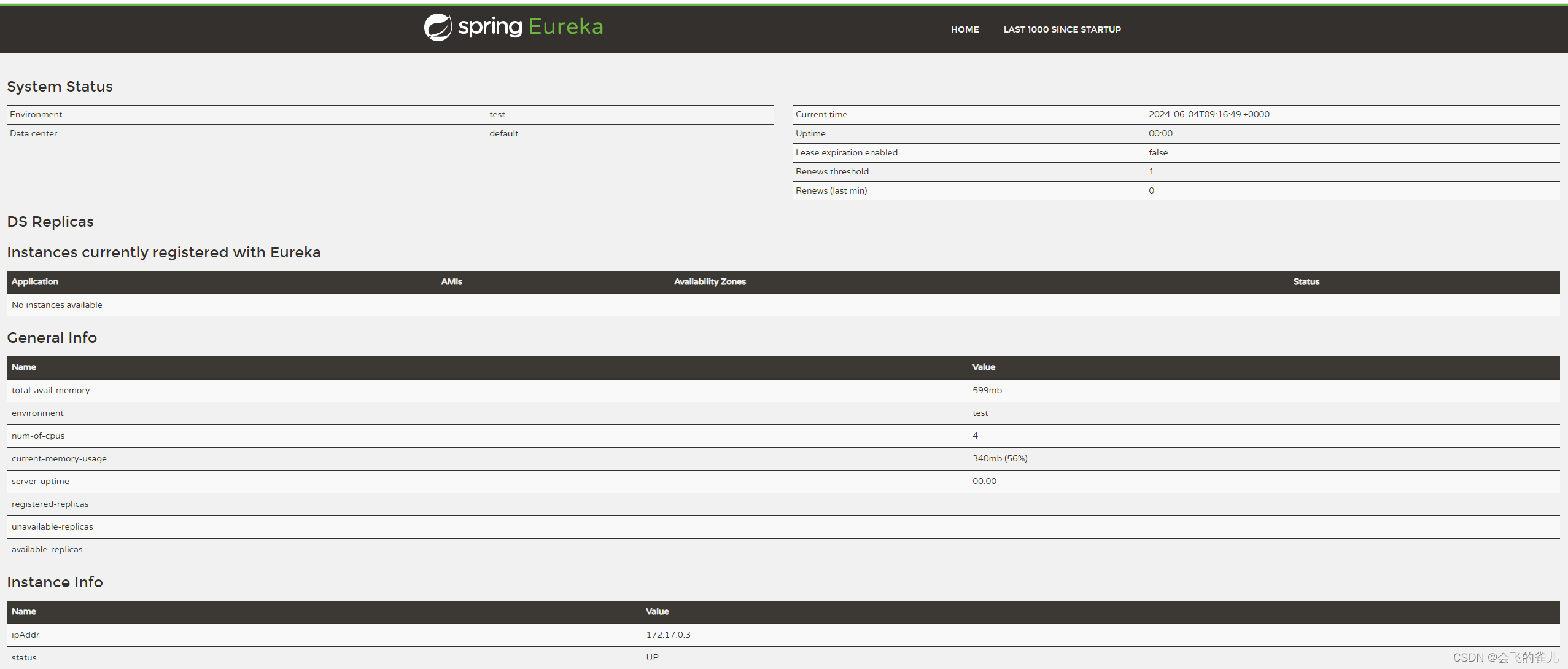Screen dimensions: 1568x669
Task: Click the Status column header
Action: coord(1306,282)
